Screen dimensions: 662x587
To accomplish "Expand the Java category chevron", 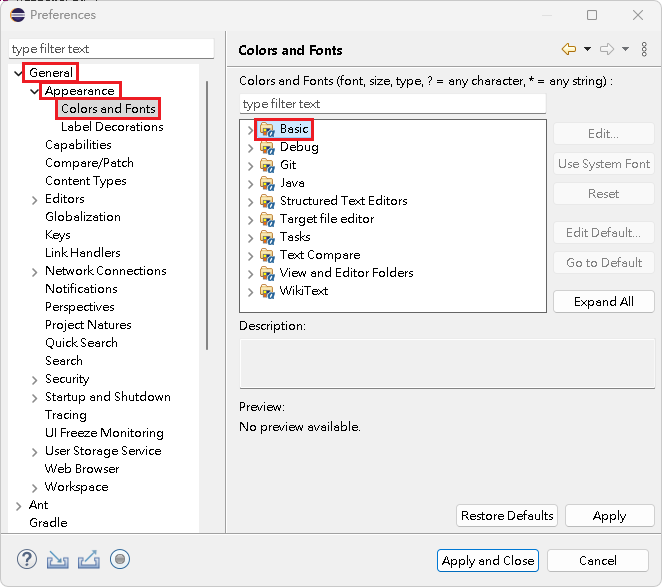I will (x=250, y=183).
